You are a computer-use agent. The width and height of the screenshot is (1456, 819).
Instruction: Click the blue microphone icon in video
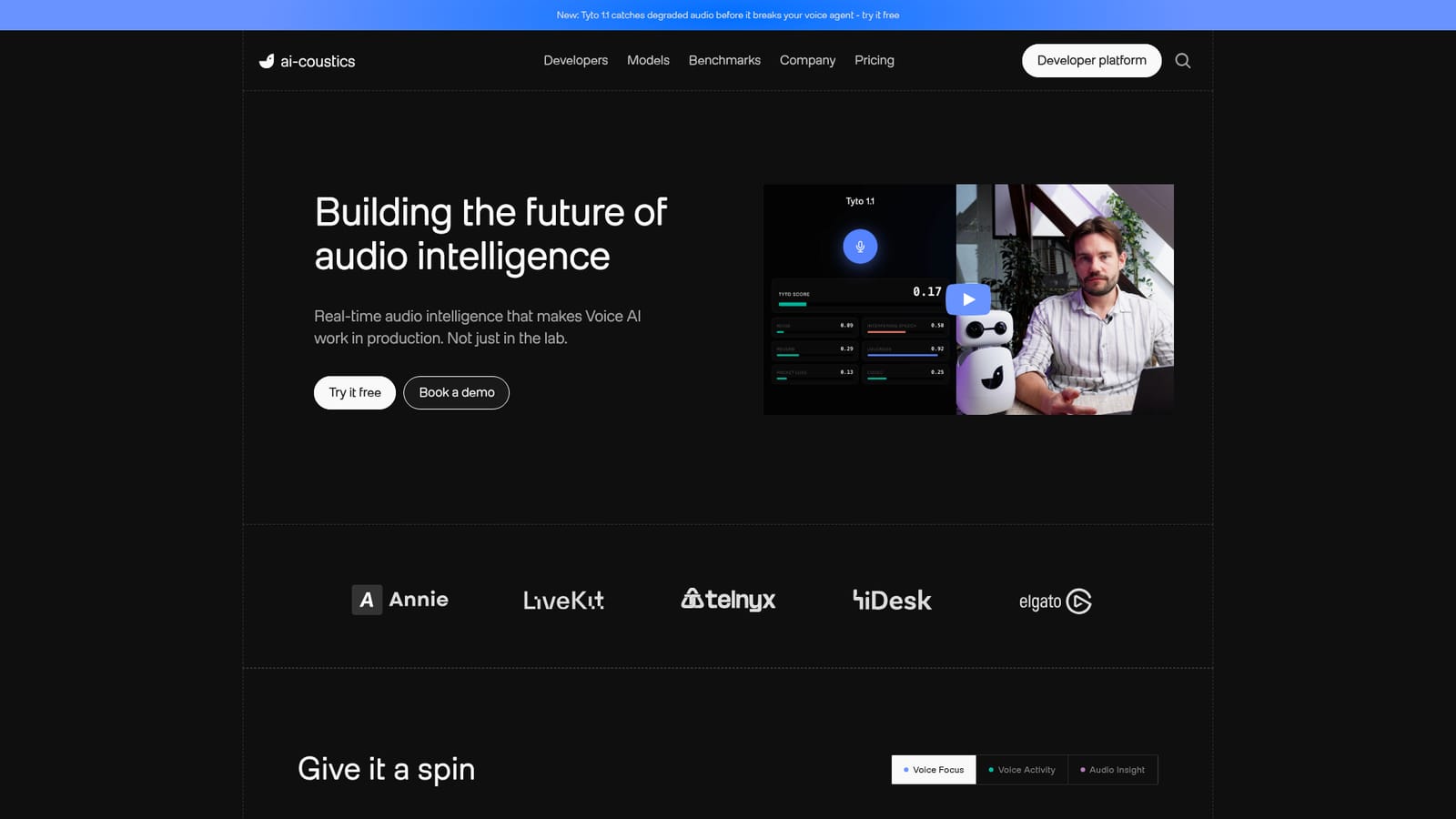pos(860,247)
